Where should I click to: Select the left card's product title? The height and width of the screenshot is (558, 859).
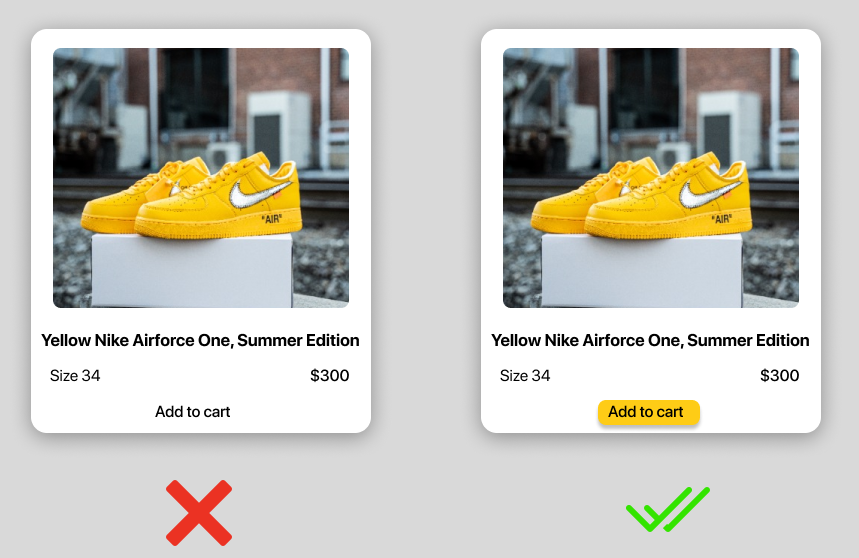[x=201, y=341]
